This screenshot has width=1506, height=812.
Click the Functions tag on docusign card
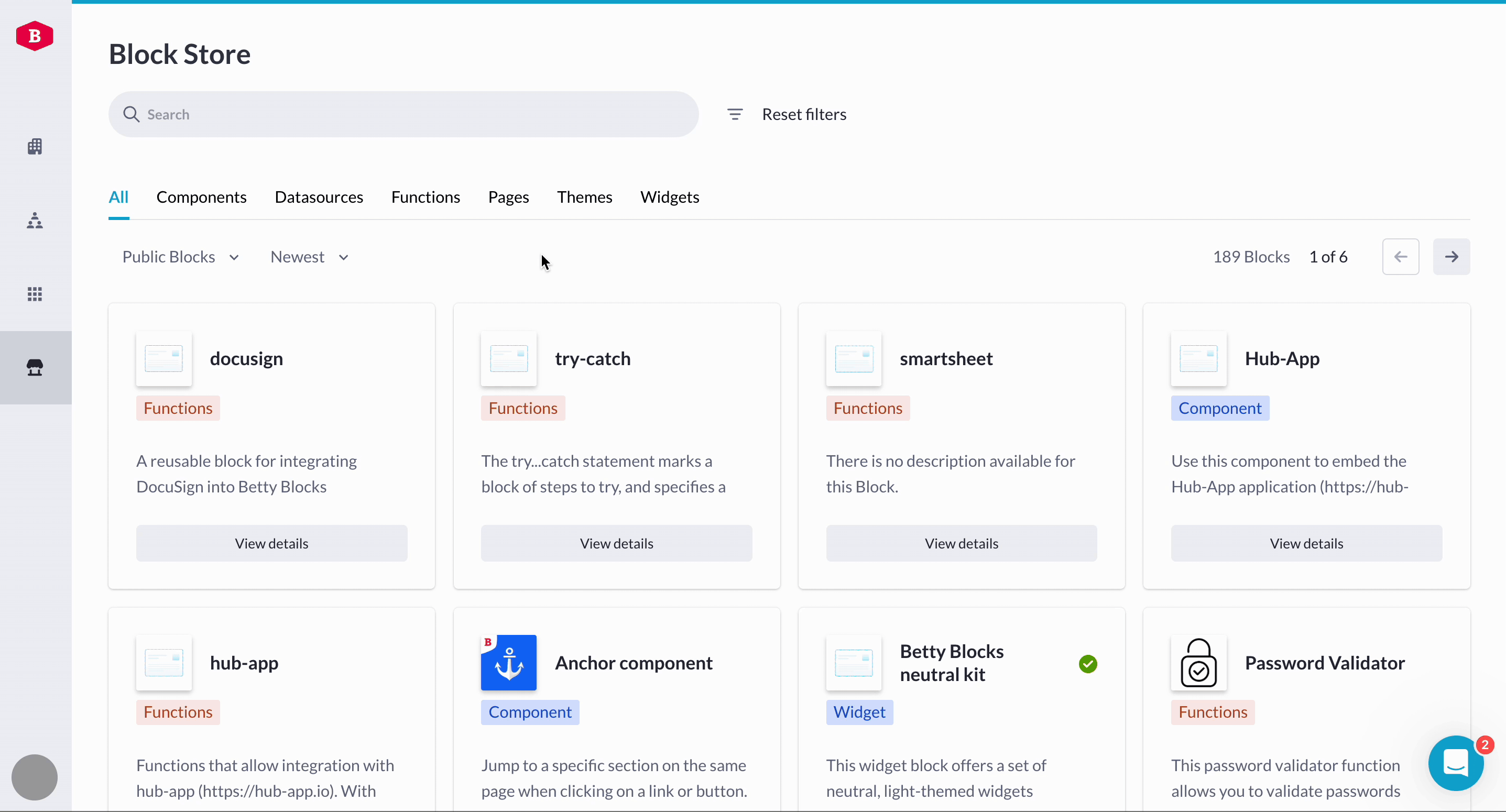click(178, 408)
